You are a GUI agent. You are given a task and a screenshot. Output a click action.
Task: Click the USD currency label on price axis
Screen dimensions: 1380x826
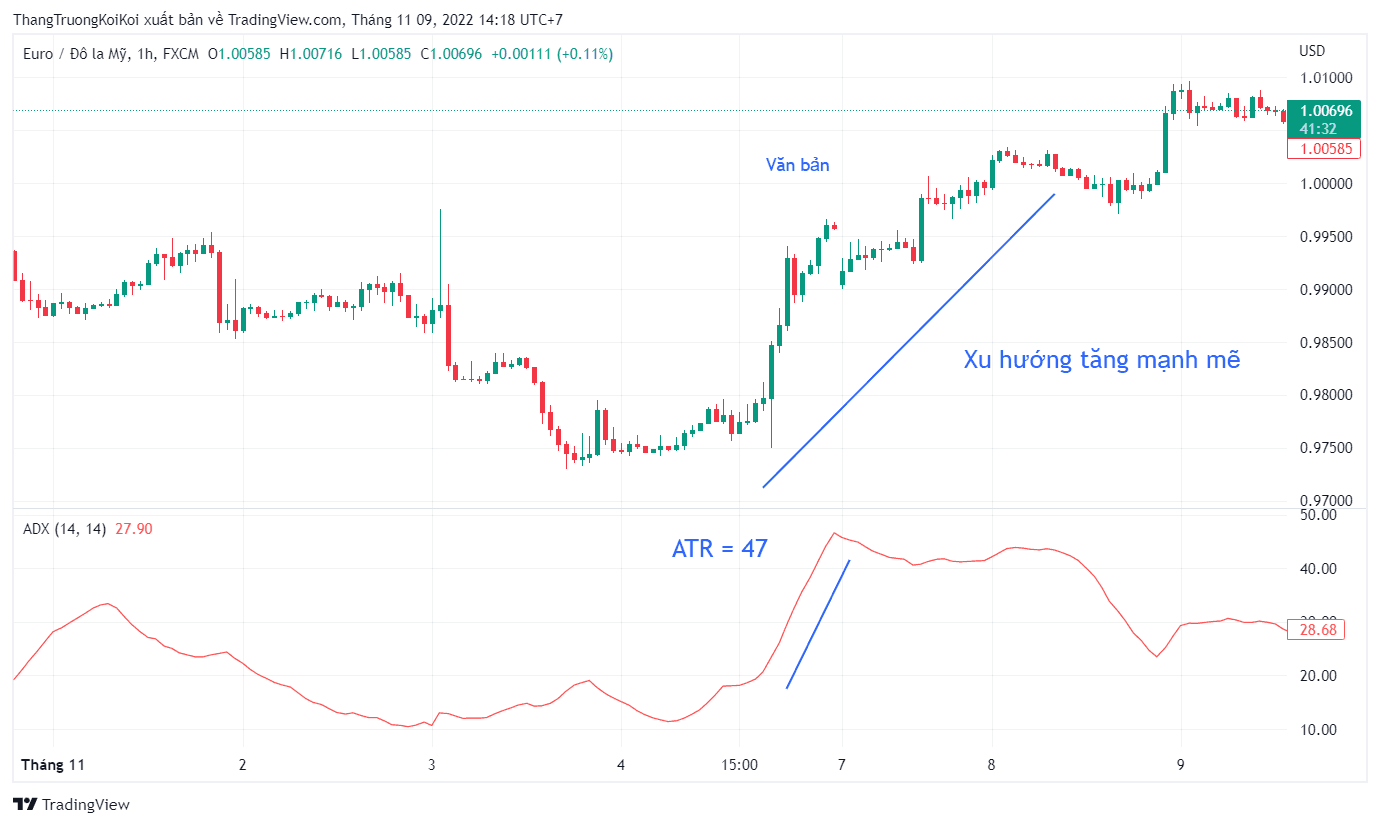tap(1312, 51)
